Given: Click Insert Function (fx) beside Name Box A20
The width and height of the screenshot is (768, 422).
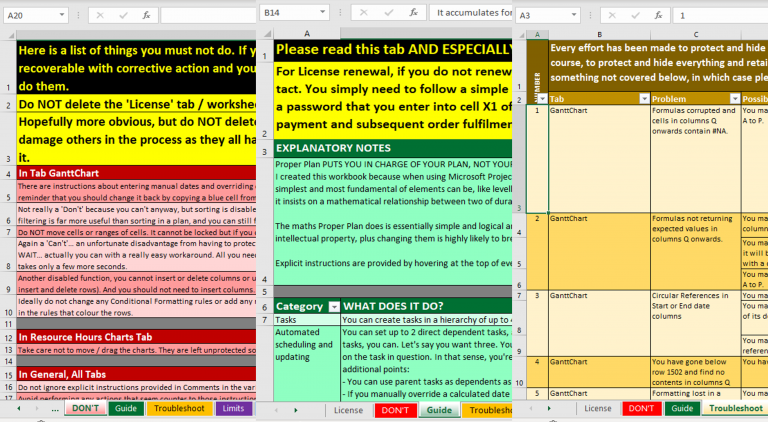Looking at the screenshot, I should [146, 15].
